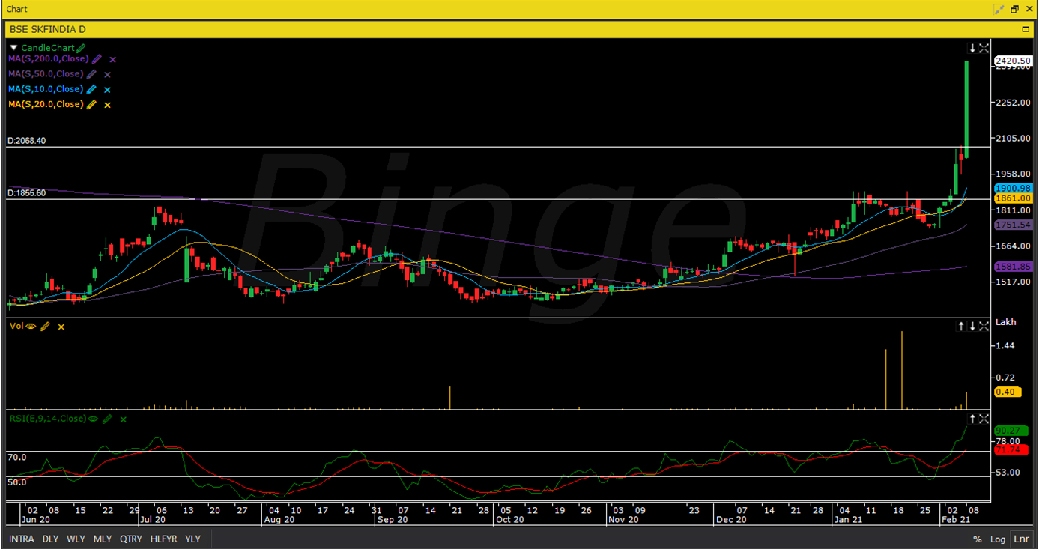Toggle Log scale mode
This screenshot has width=1039, height=549.
[997, 539]
